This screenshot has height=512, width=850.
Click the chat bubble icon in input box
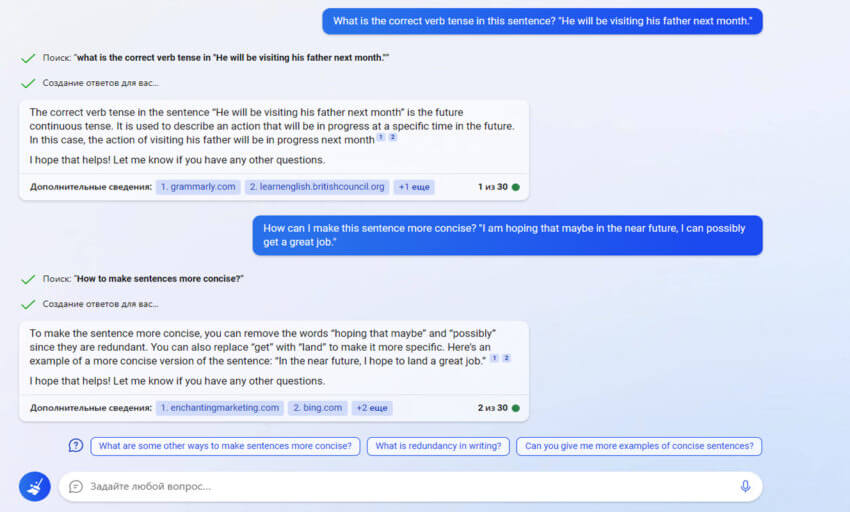76,486
